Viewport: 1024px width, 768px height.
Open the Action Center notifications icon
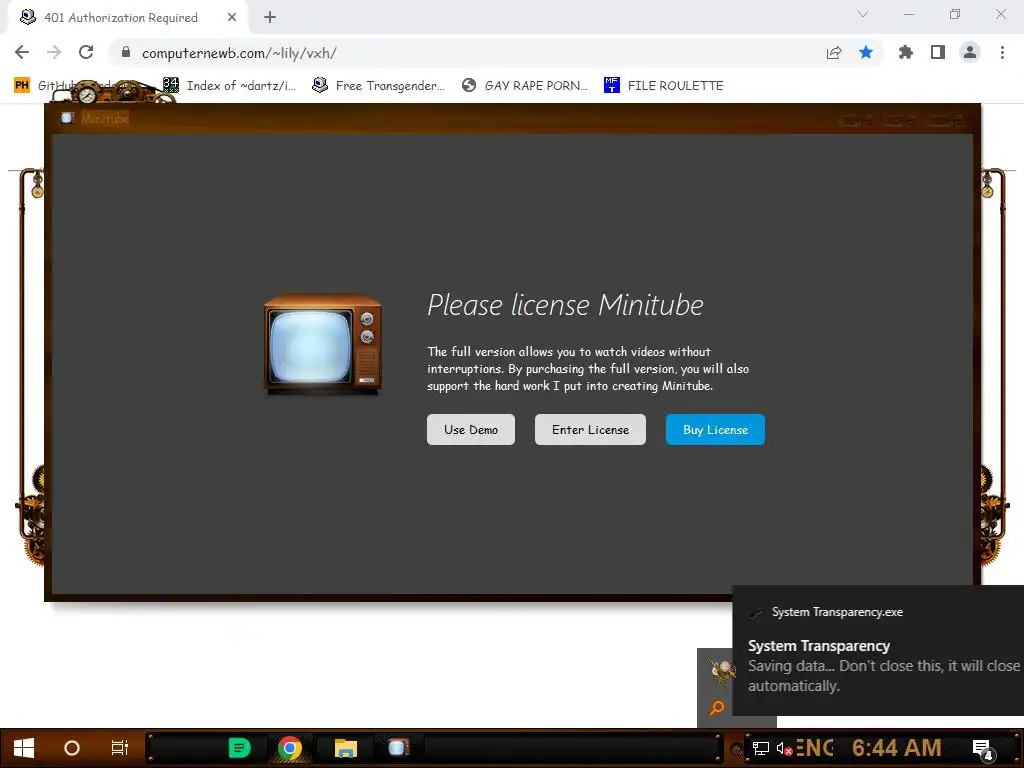(983, 749)
